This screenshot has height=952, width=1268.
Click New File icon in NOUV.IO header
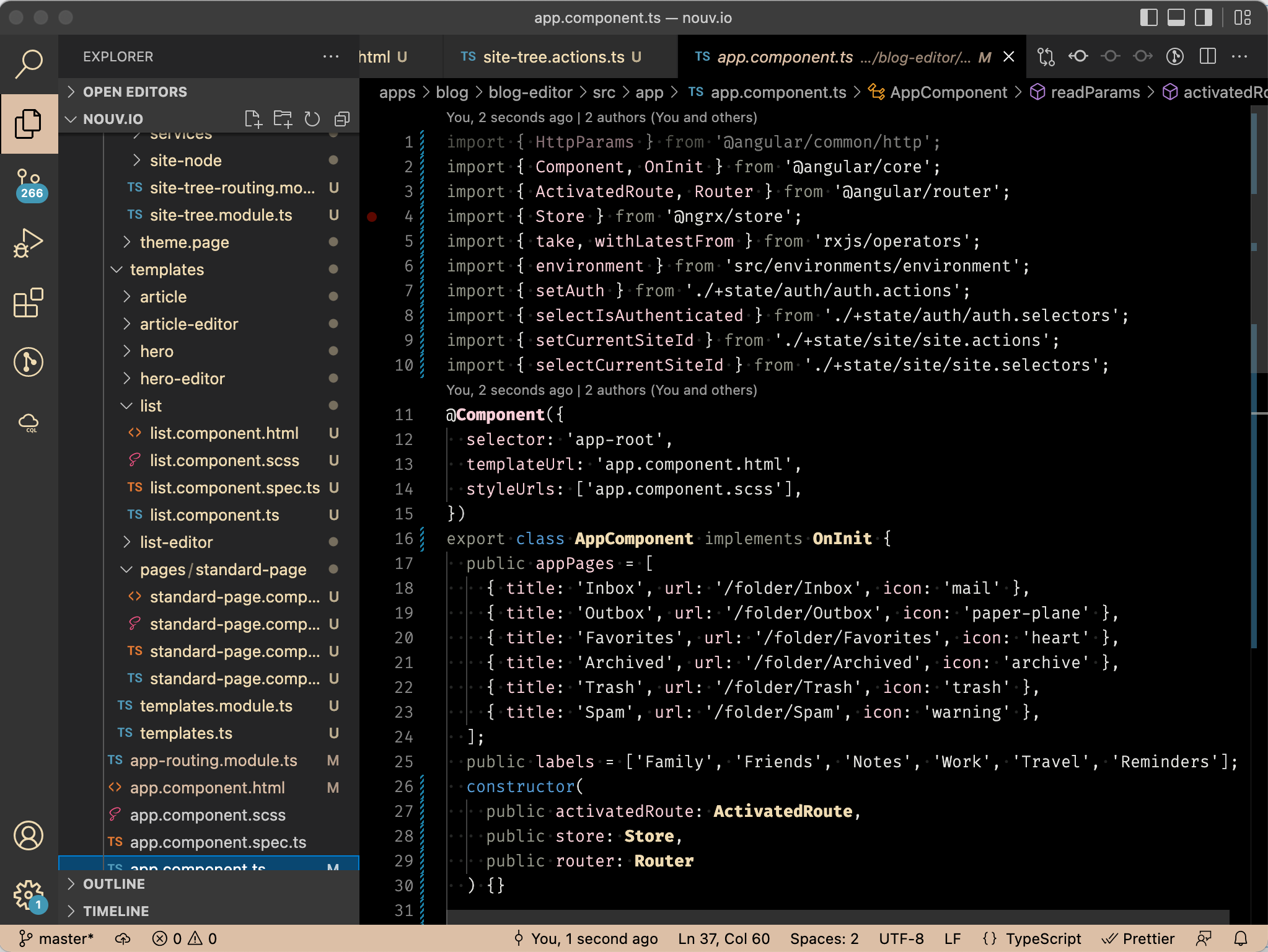click(x=253, y=119)
